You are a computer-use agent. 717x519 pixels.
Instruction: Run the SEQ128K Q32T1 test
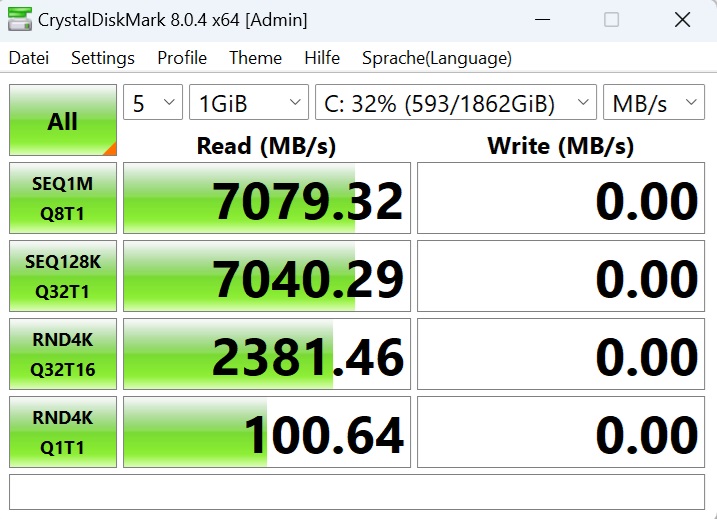(x=63, y=276)
